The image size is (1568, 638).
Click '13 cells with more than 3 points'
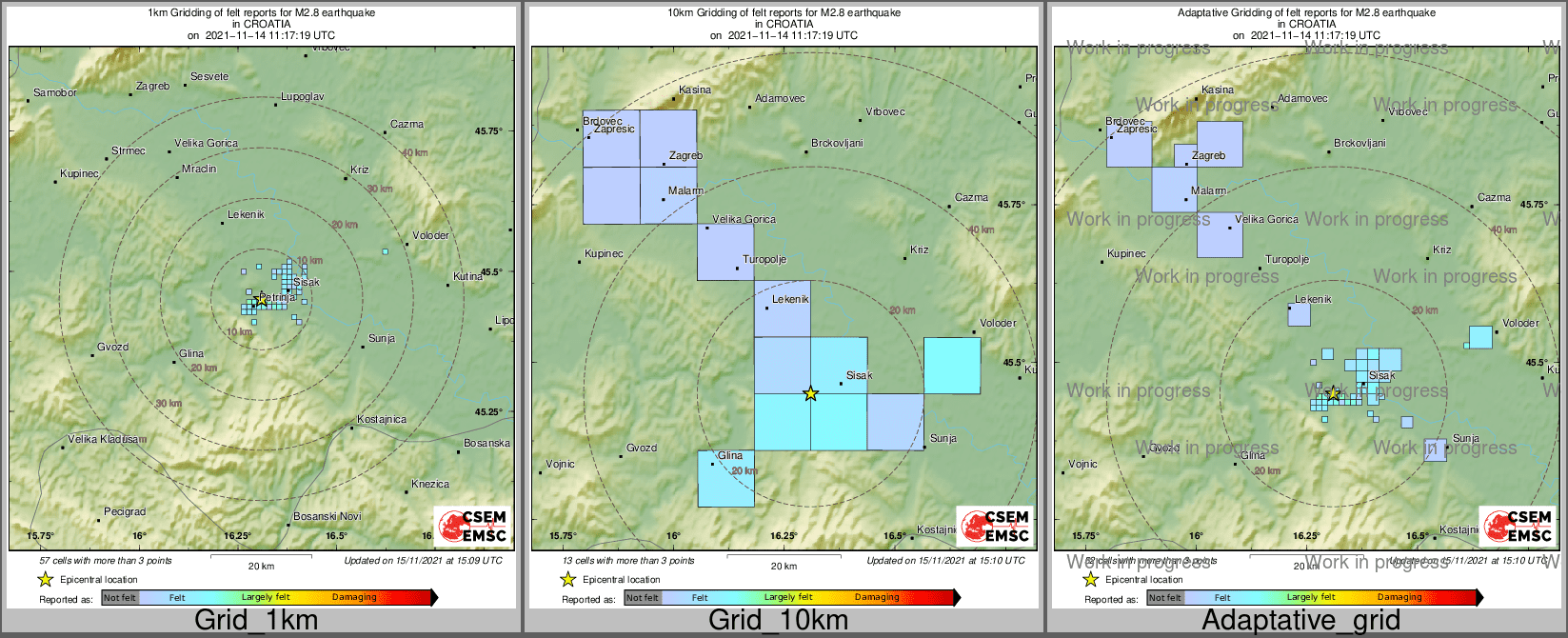(628, 561)
